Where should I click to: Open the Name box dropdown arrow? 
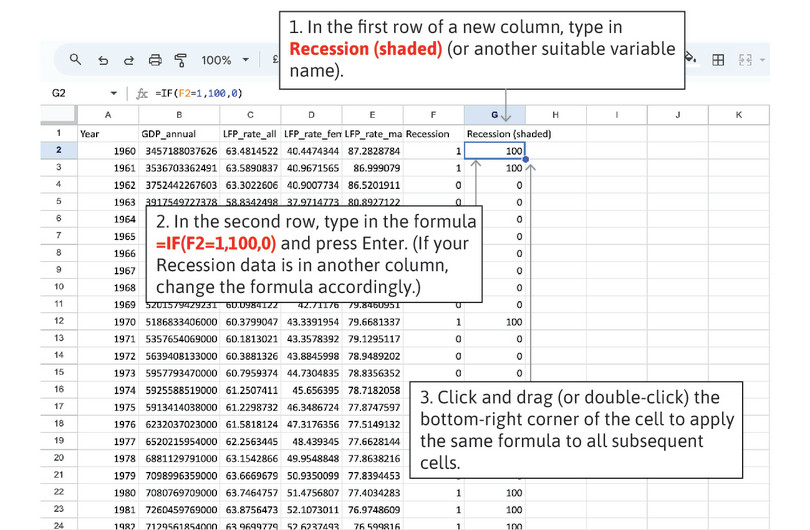pyautogui.click(x=113, y=93)
